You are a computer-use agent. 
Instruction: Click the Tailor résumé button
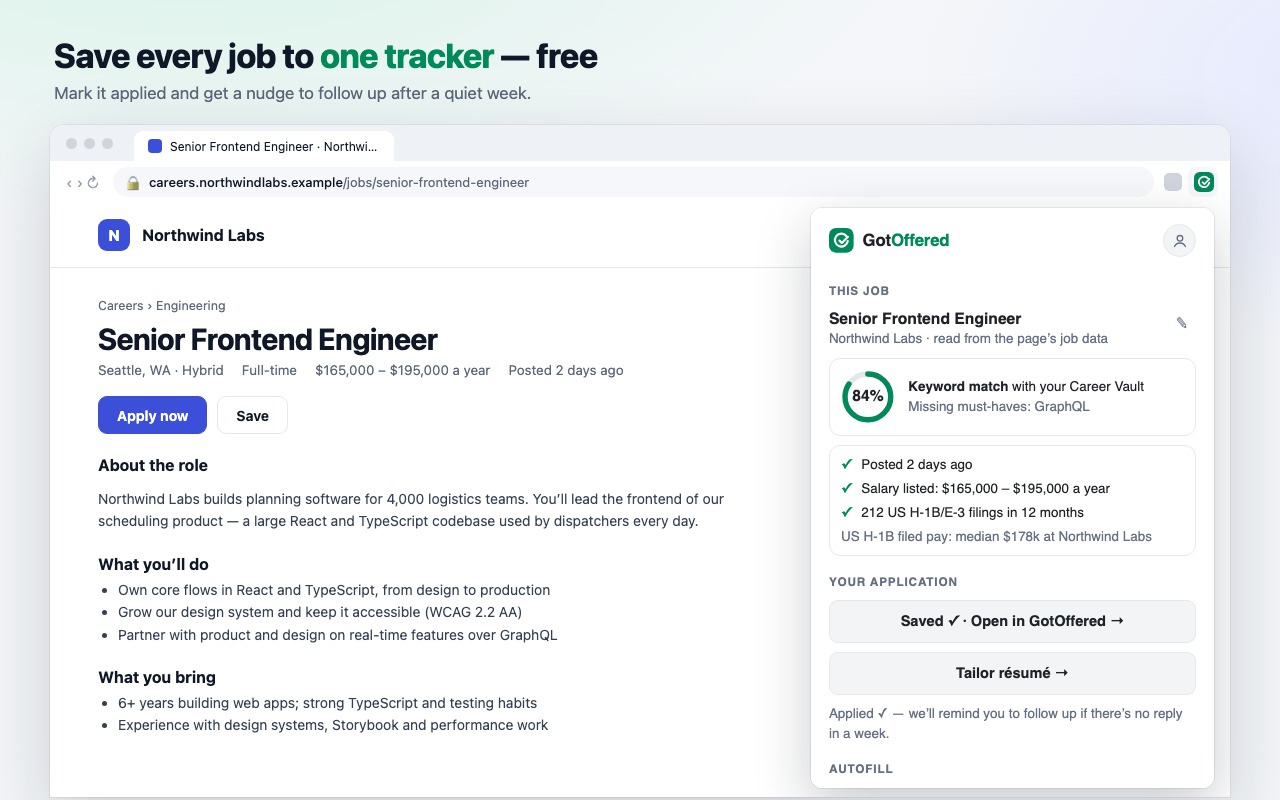[x=1012, y=673]
